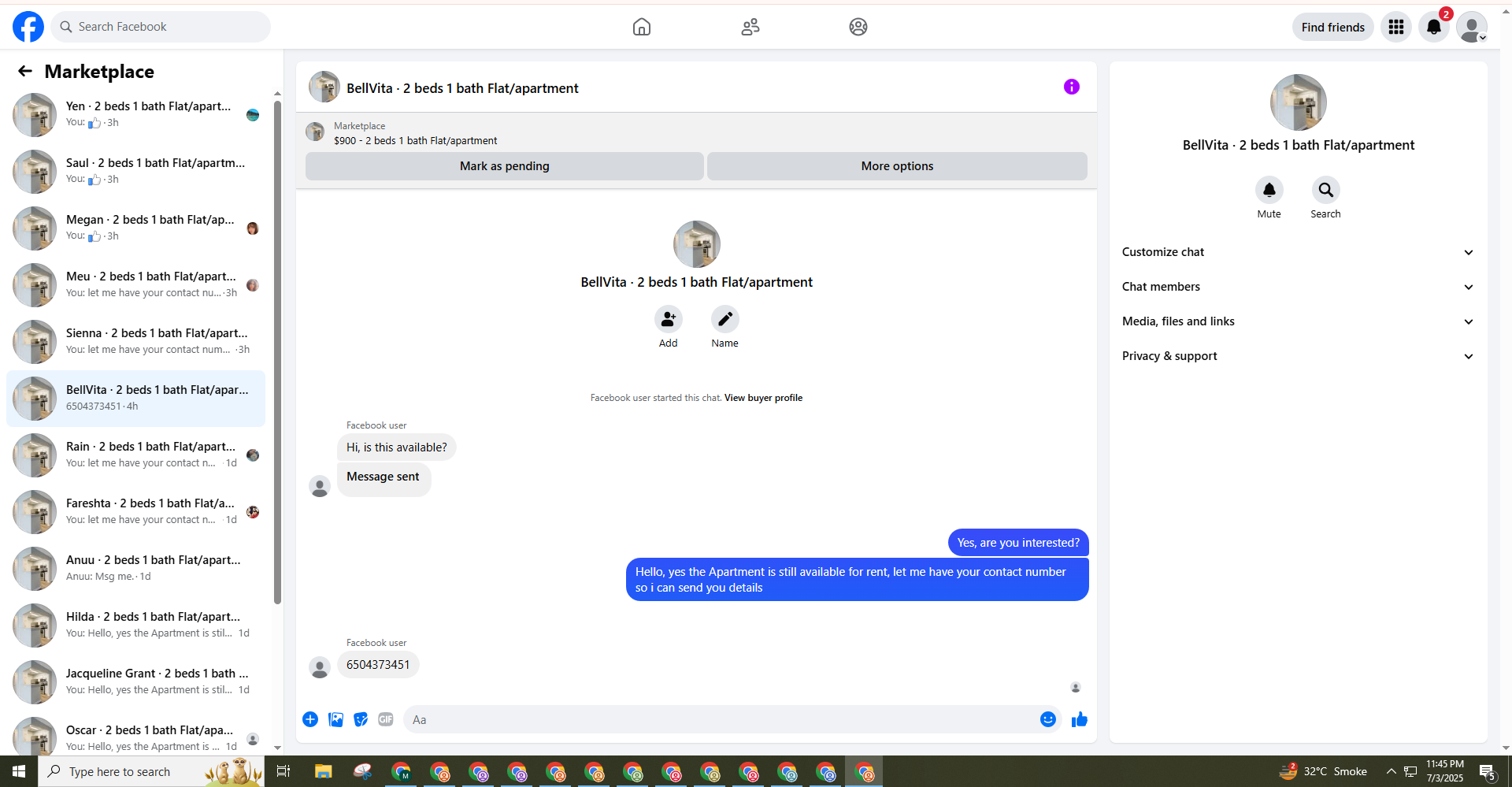Viewport: 1512px width, 787px height.
Task: Open conversation with Yen
Action: pos(135,115)
